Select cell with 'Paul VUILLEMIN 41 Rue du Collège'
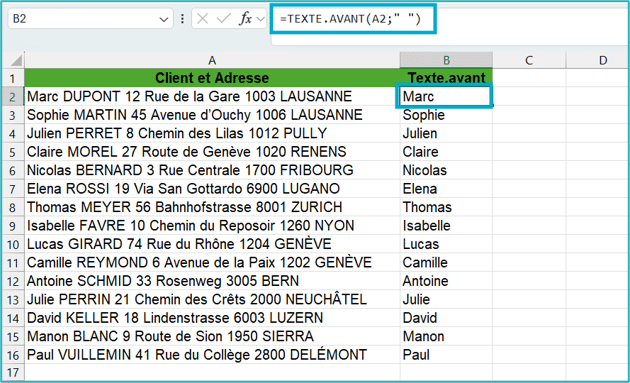 (212, 355)
